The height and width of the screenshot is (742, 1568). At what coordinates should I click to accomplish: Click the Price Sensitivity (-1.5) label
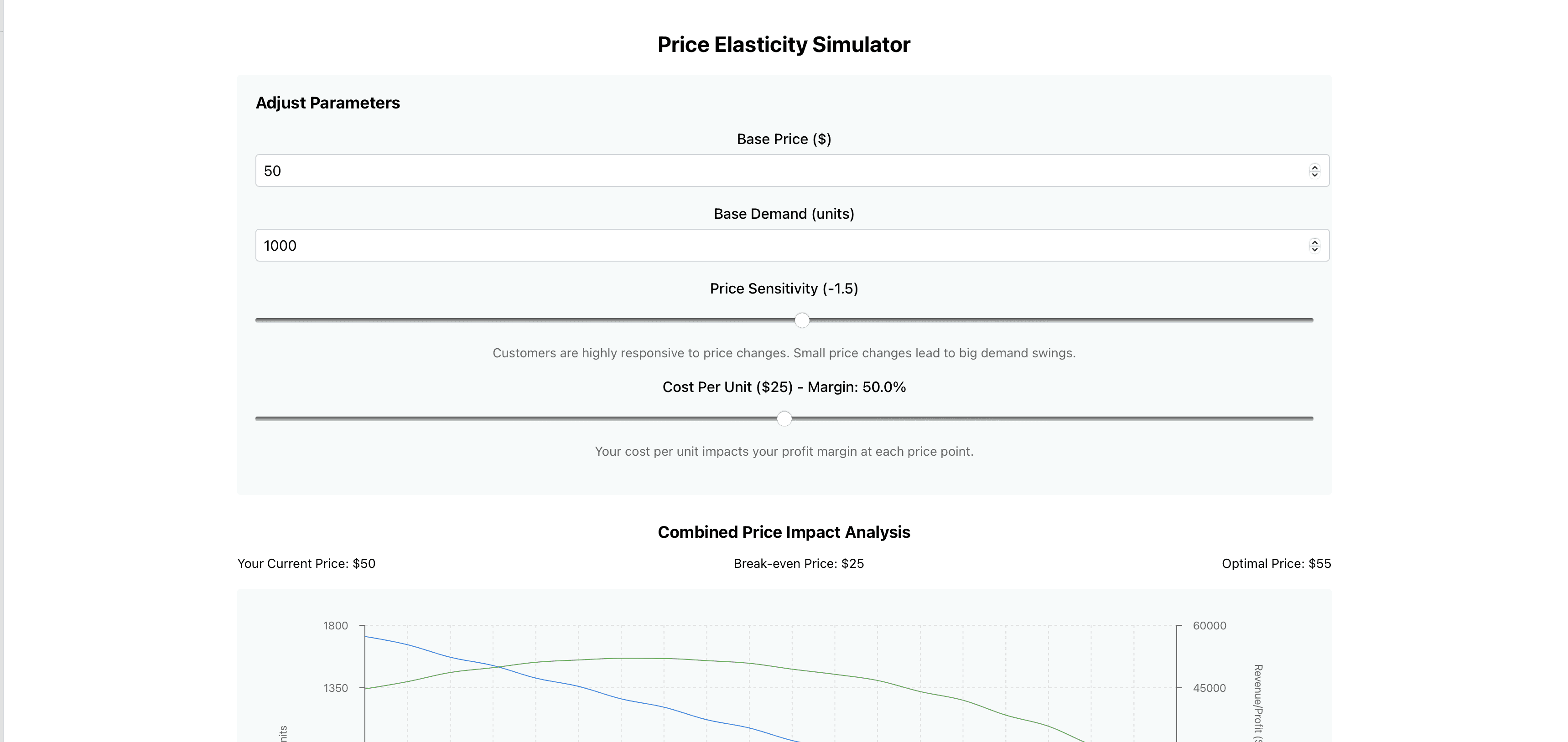click(784, 289)
